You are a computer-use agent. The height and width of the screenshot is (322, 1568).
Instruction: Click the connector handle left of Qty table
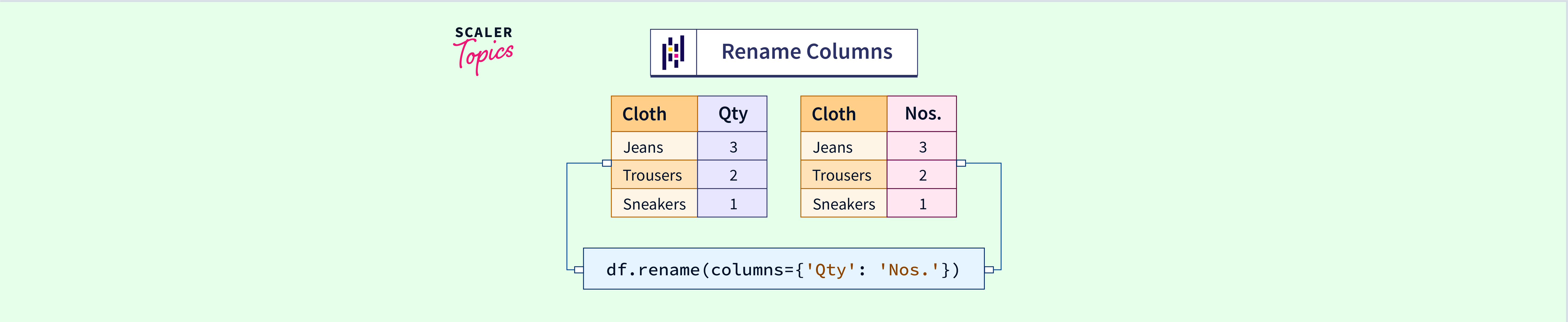pyautogui.click(x=606, y=163)
